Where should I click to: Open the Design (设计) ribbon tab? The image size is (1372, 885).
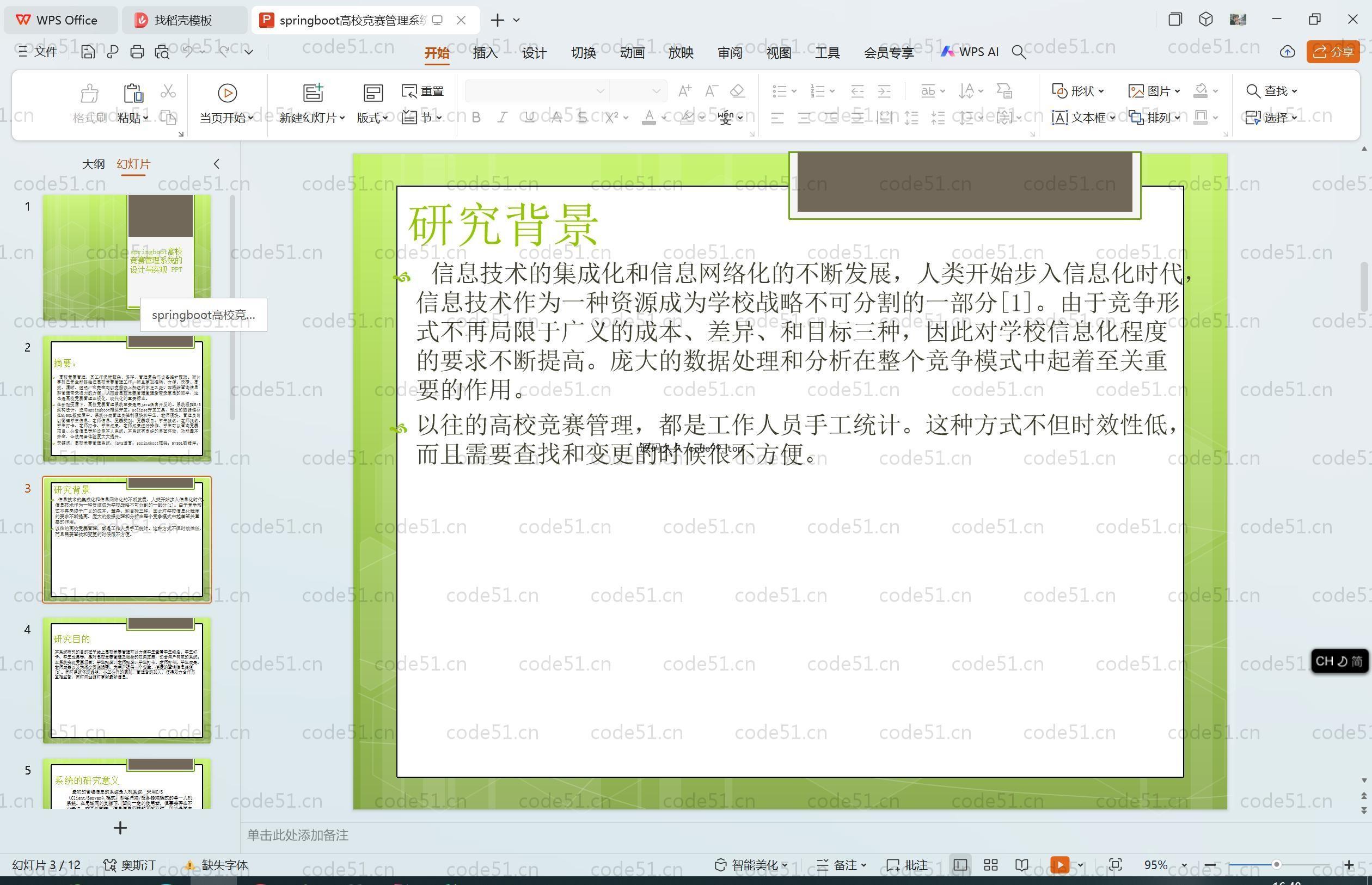pyautogui.click(x=534, y=53)
